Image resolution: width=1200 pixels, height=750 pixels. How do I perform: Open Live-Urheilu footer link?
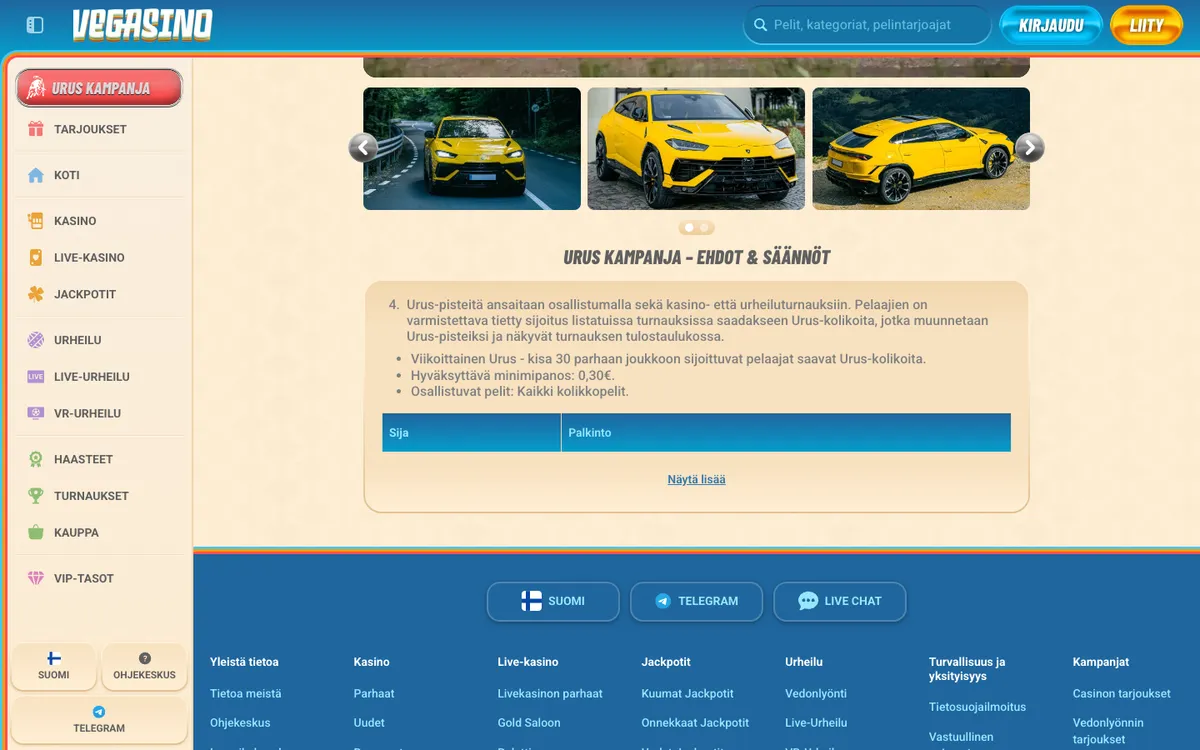[816, 722]
